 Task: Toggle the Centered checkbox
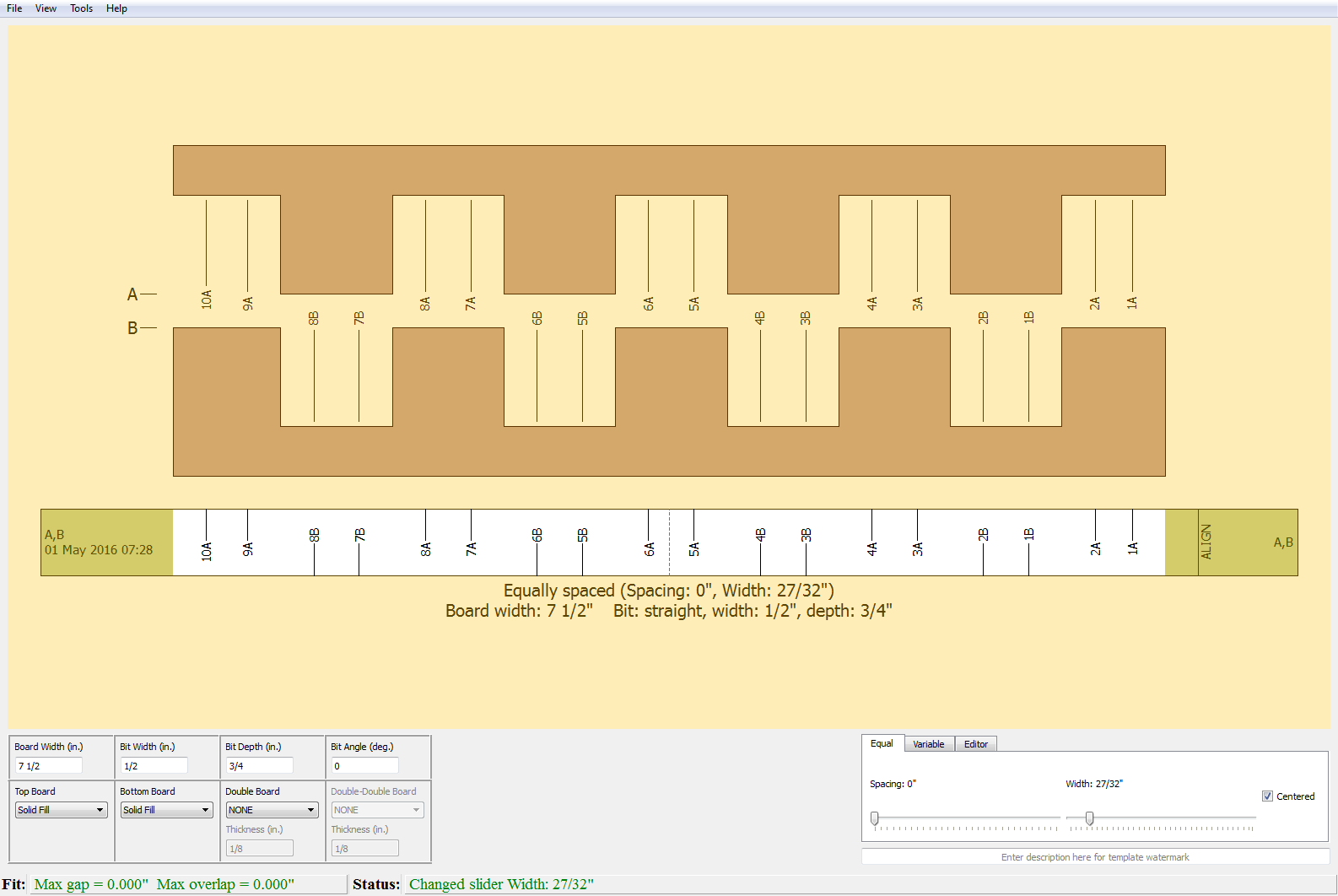click(1267, 796)
